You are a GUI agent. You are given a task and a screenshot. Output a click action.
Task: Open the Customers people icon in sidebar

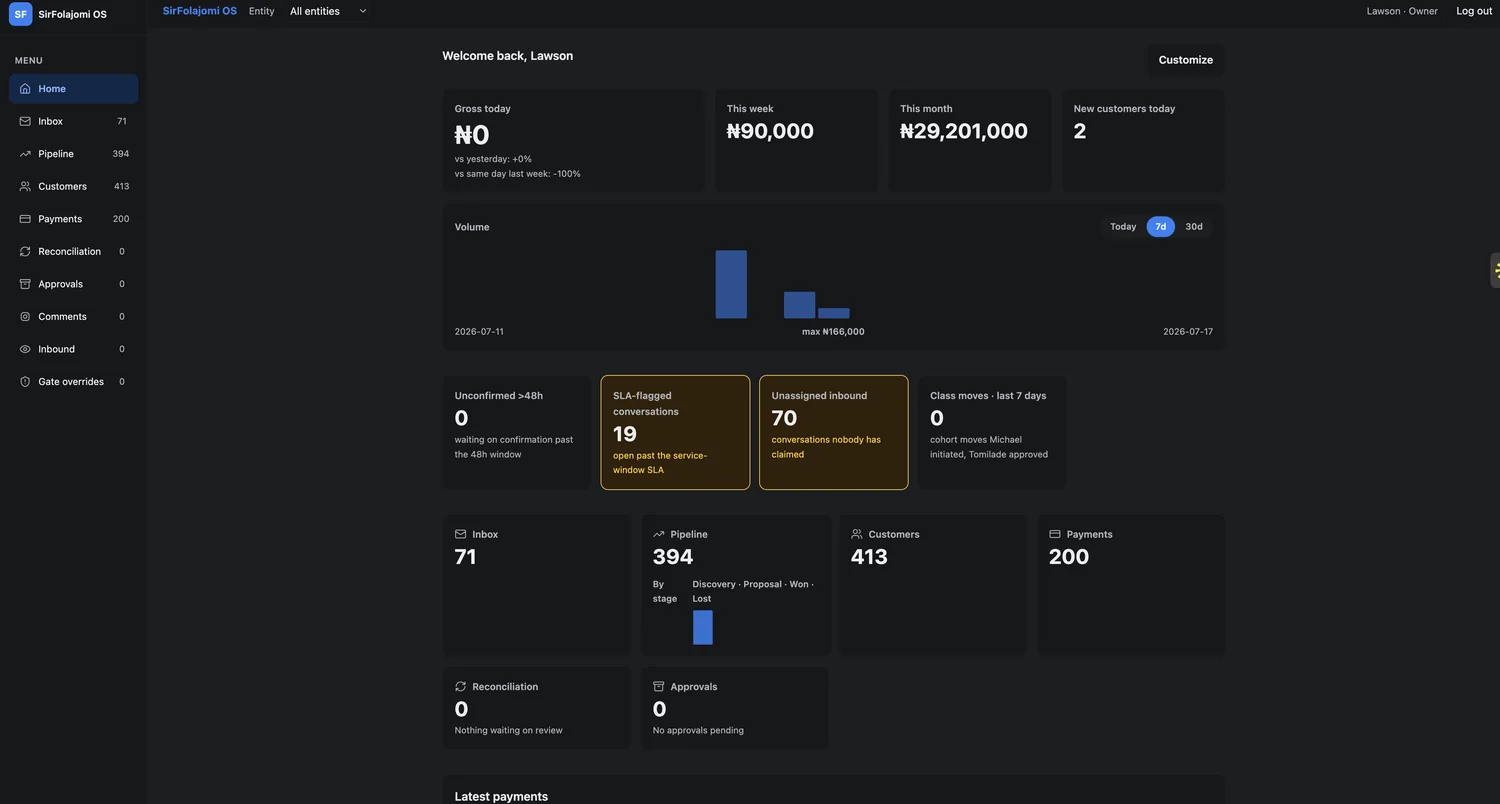coord(25,186)
